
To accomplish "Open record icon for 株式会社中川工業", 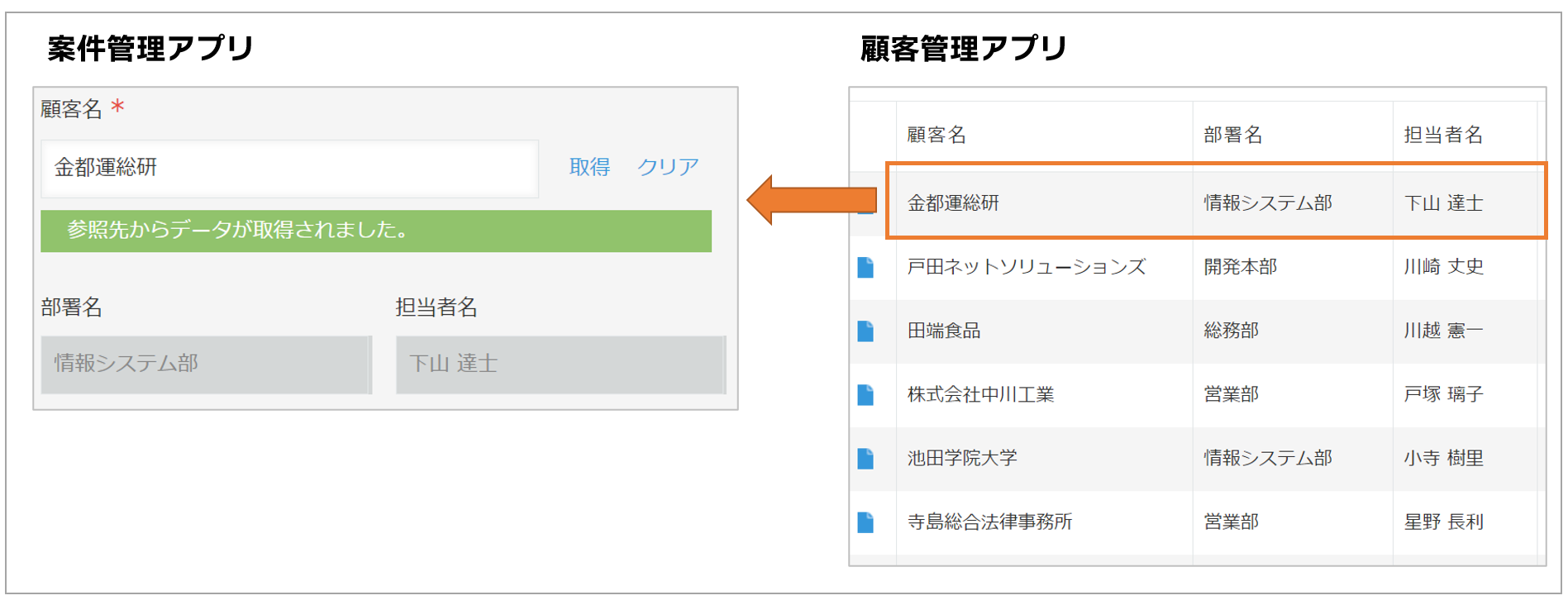I will tap(865, 394).
